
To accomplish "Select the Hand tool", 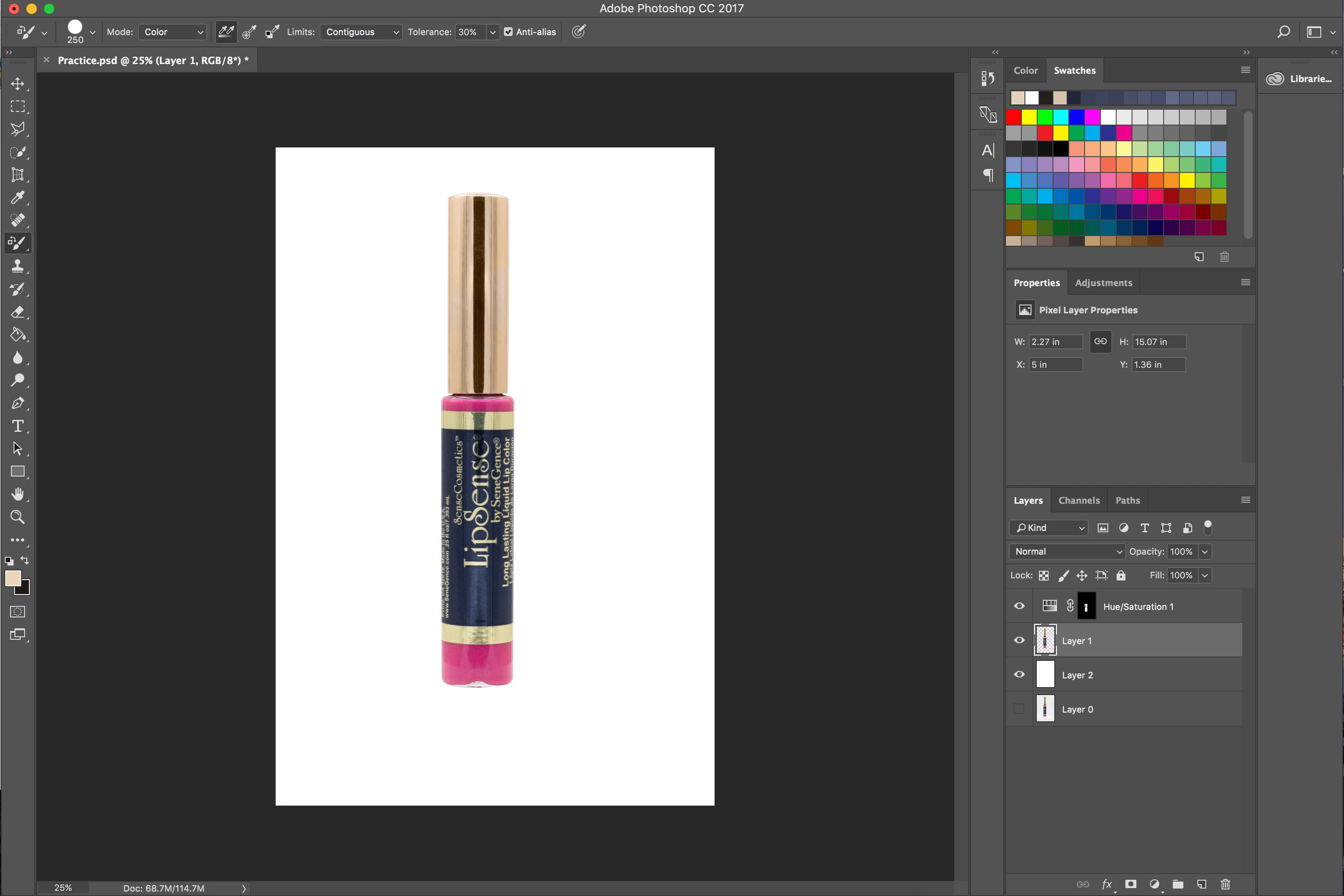I will [x=18, y=494].
